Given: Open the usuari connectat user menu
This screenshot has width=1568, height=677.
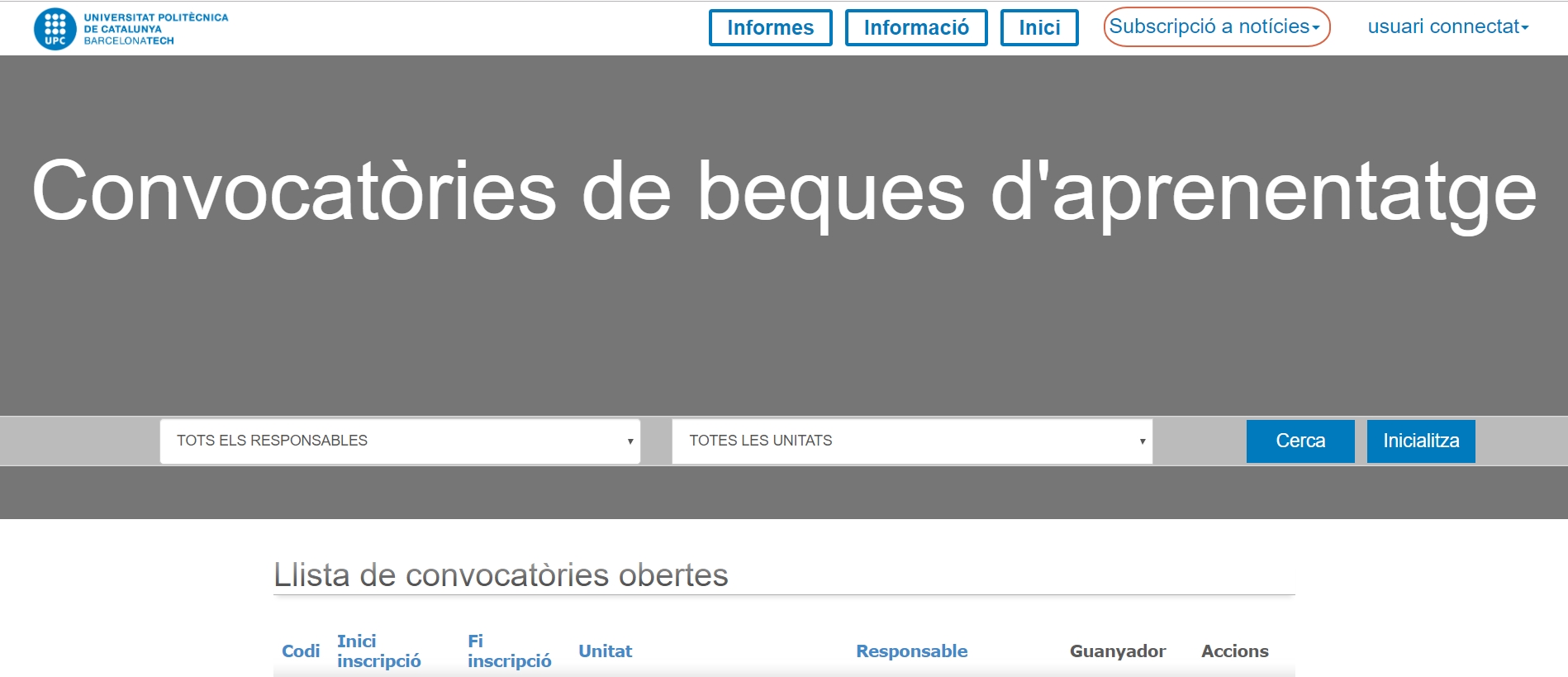Looking at the screenshot, I should tap(1447, 26).
